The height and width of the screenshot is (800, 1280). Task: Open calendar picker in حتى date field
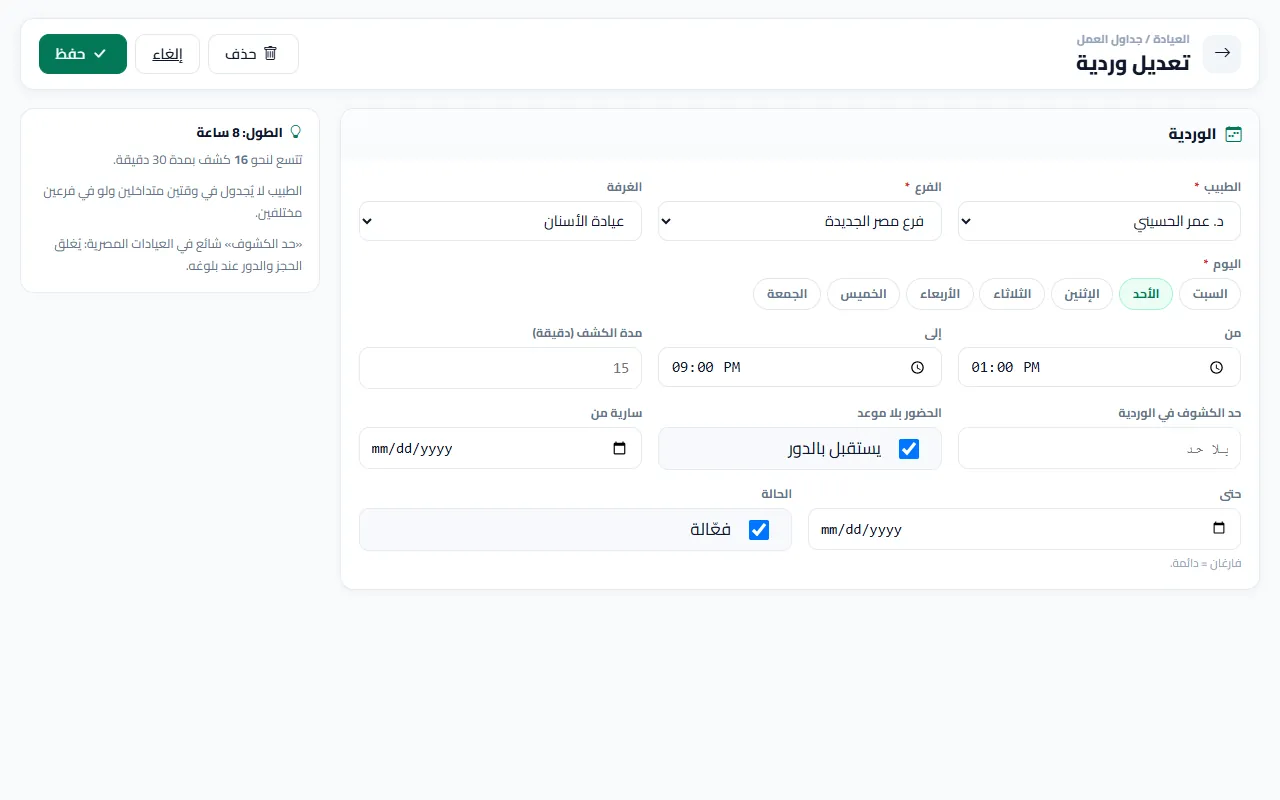point(1218,529)
